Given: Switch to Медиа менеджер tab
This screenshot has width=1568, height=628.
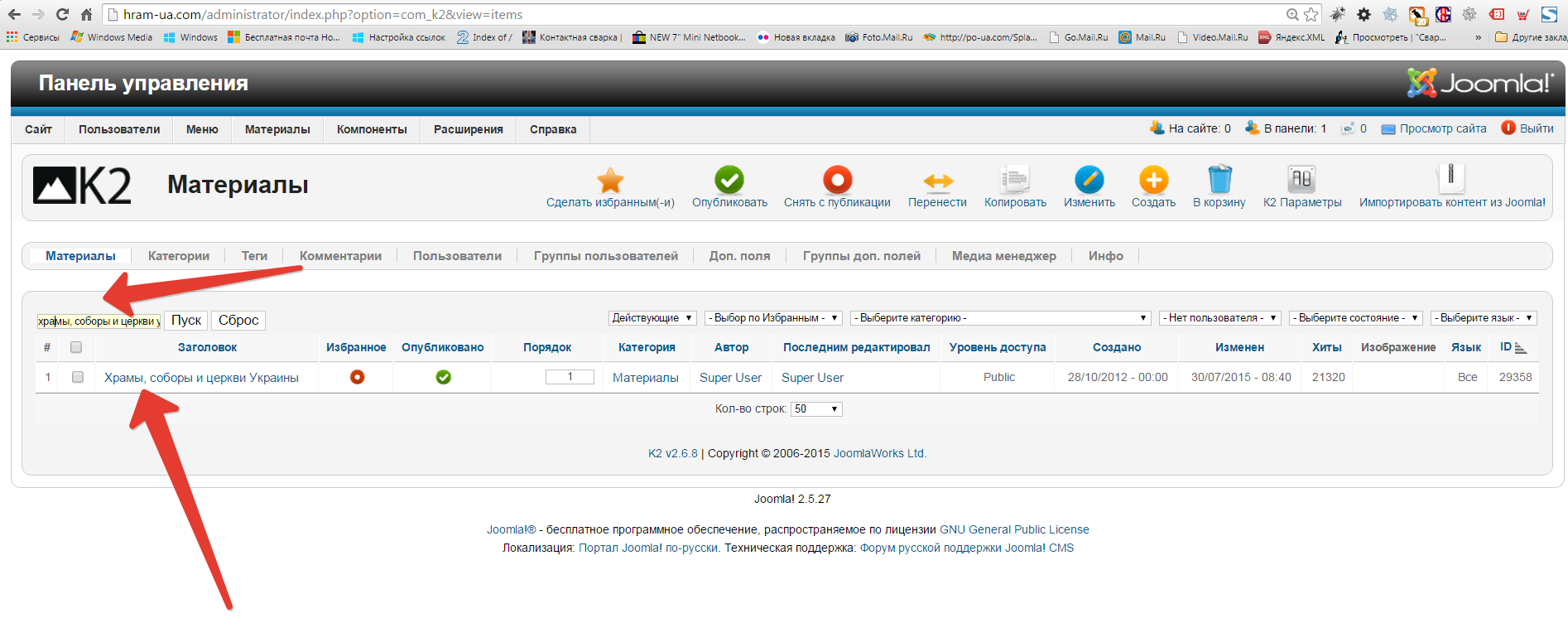Looking at the screenshot, I should pyautogui.click(x=1003, y=256).
